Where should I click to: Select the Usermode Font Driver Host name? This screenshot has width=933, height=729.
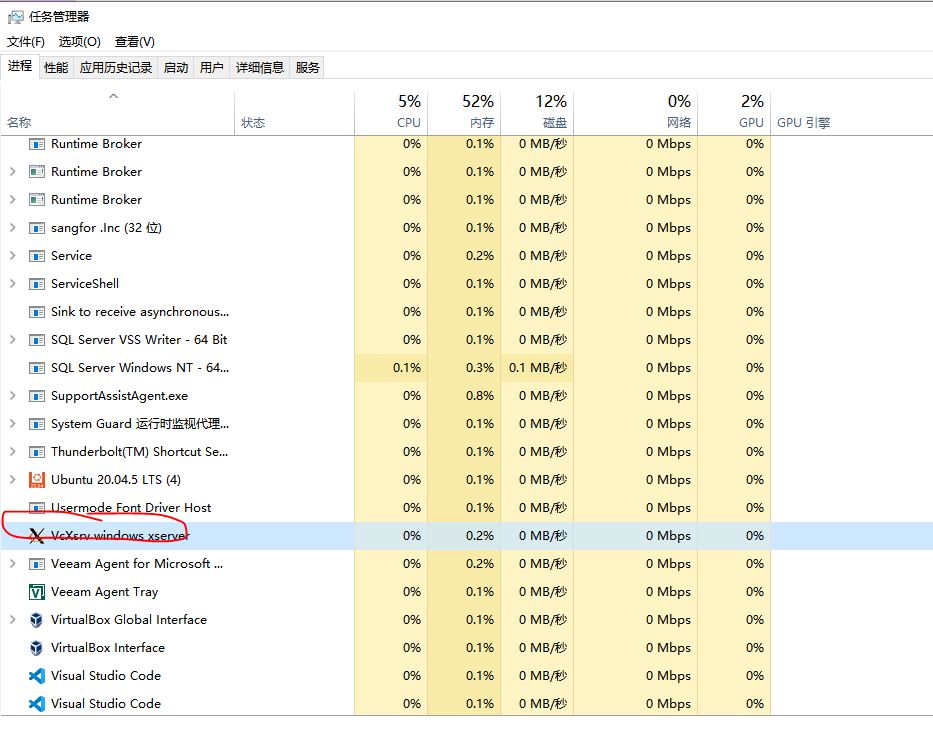point(131,508)
